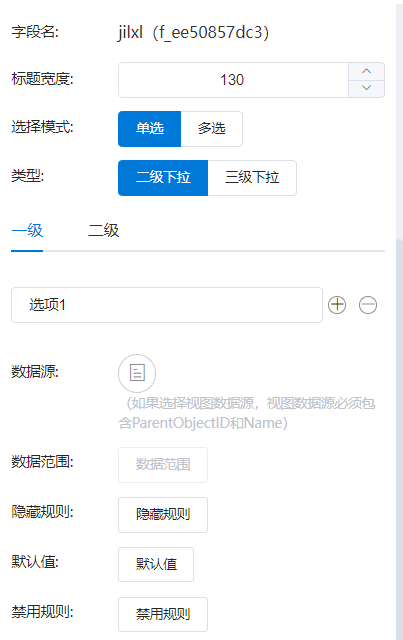Select 多选 selection mode
Image resolution: width=403 pixels, height=640 pixels.
click(x=212, y=129)
